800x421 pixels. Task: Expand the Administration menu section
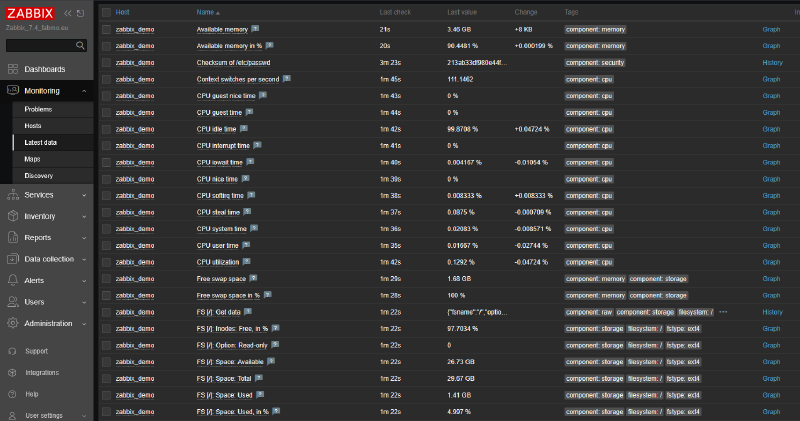pos(84,324)
